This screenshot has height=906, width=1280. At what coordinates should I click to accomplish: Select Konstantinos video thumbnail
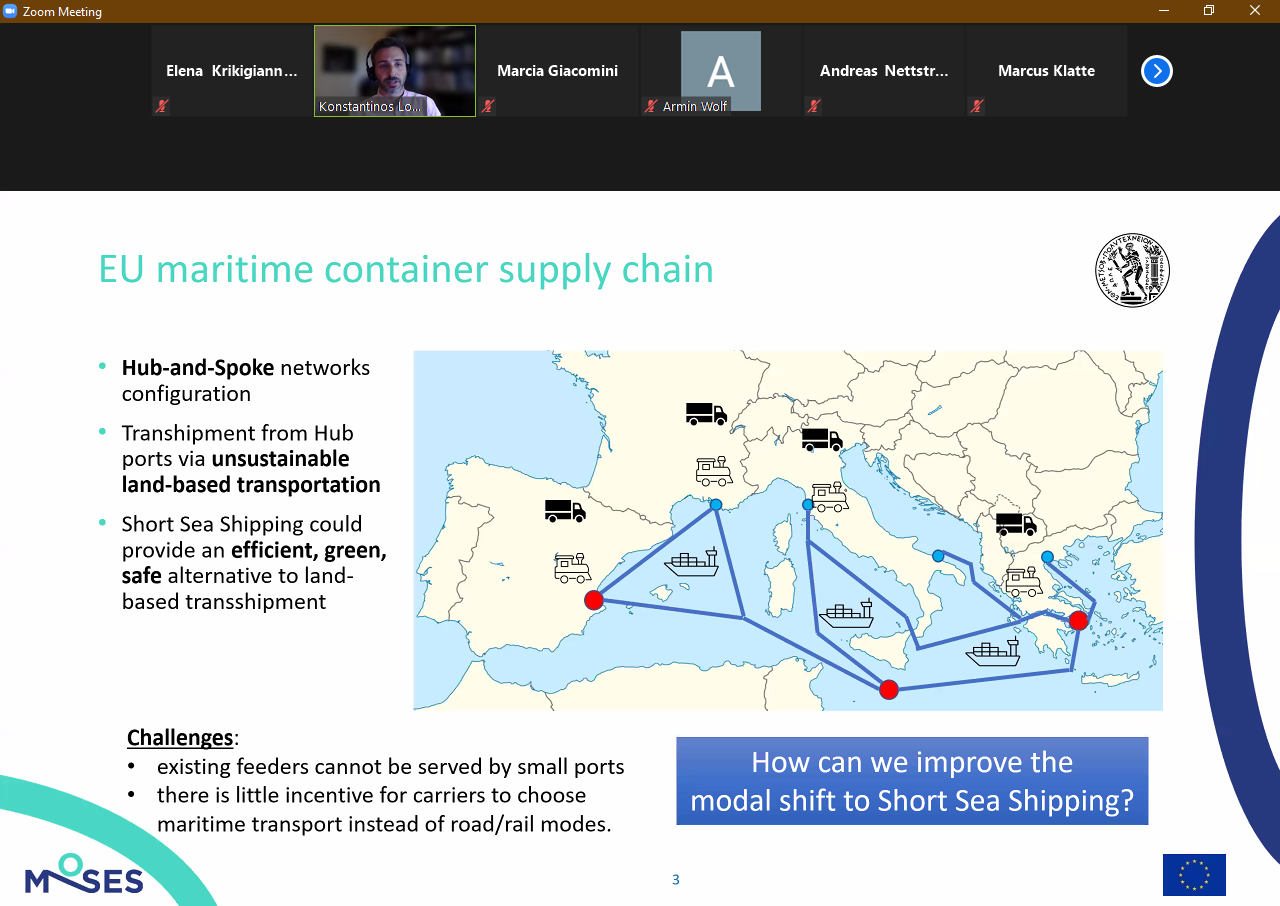coord(395,71)
